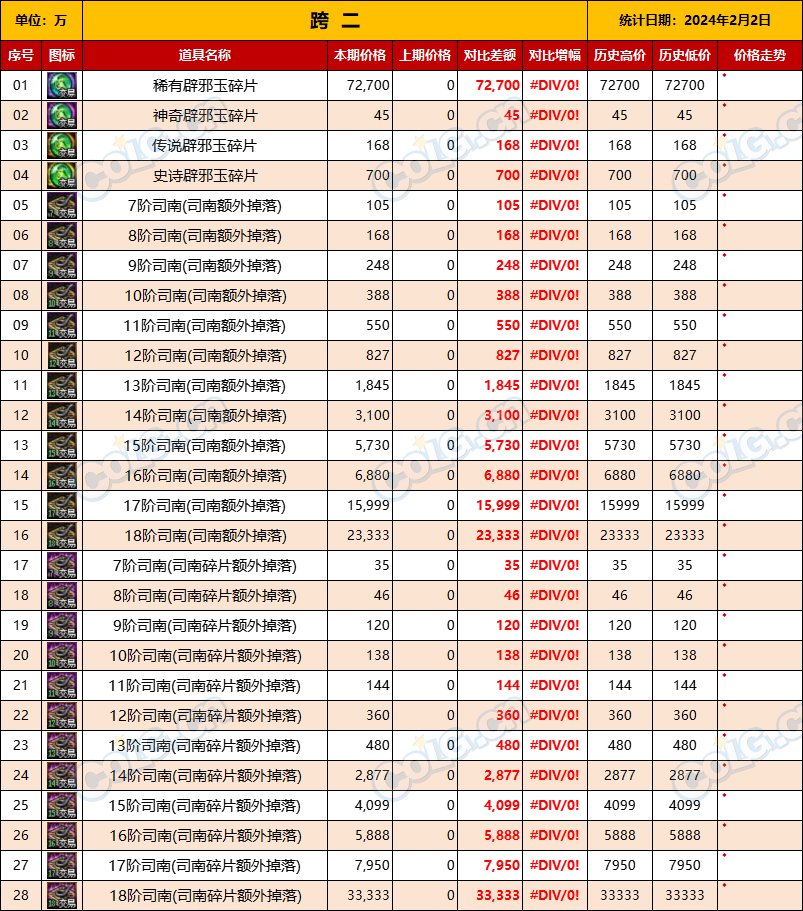
Task: Click icon of 9阶司南(司南碎片额外掉落)
Action: pyautogui.click(x=62, y=626)
